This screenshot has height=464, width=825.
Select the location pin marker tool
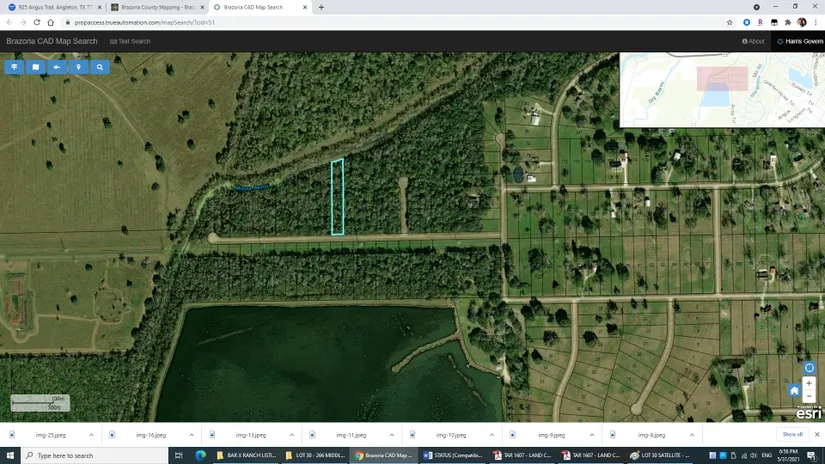click(x=78, y=67)
